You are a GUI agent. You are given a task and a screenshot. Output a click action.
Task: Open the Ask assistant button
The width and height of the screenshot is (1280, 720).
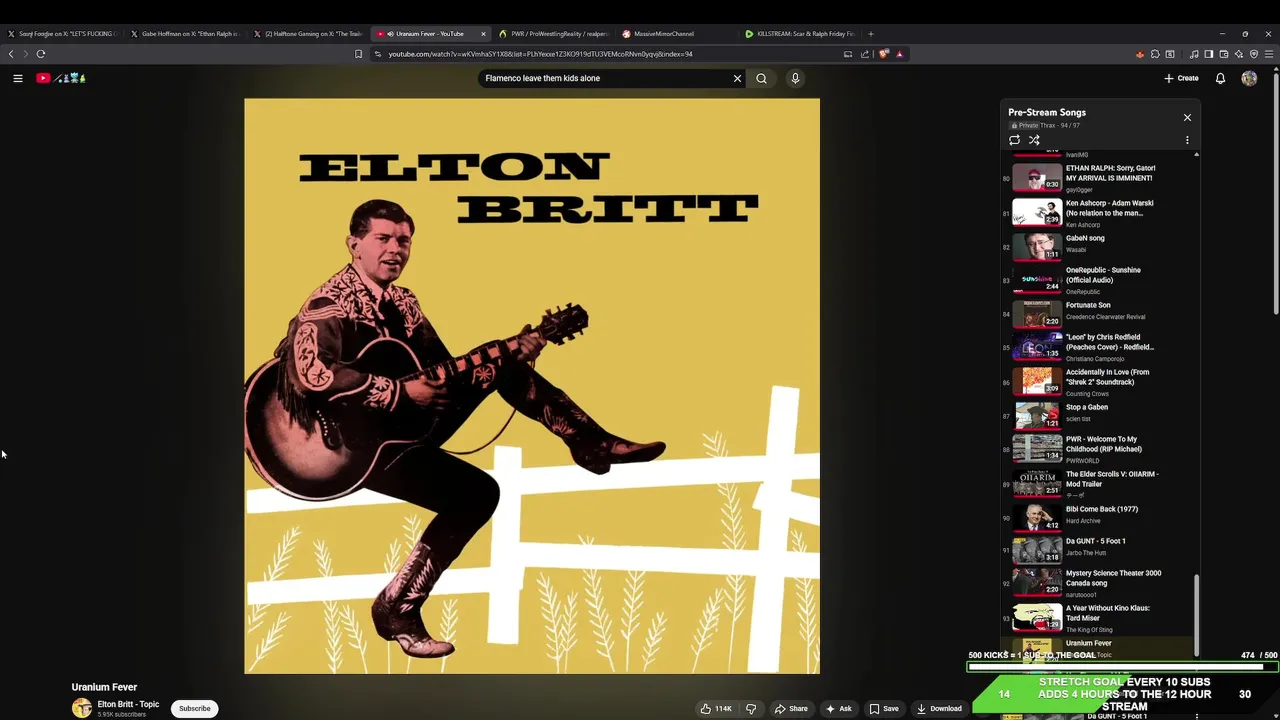coord(838,708)
